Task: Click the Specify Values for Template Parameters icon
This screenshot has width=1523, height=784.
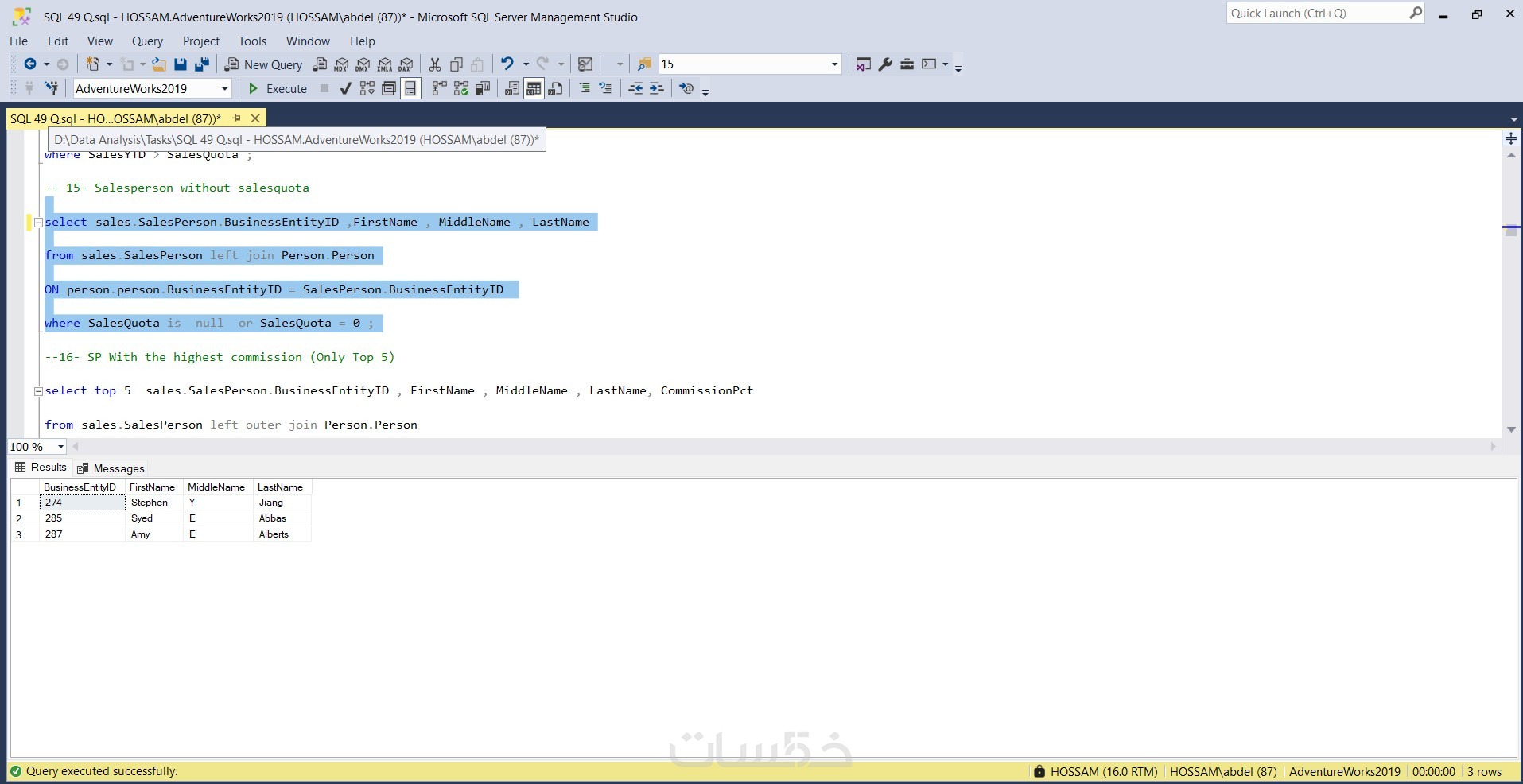Action: click(686, 88)
